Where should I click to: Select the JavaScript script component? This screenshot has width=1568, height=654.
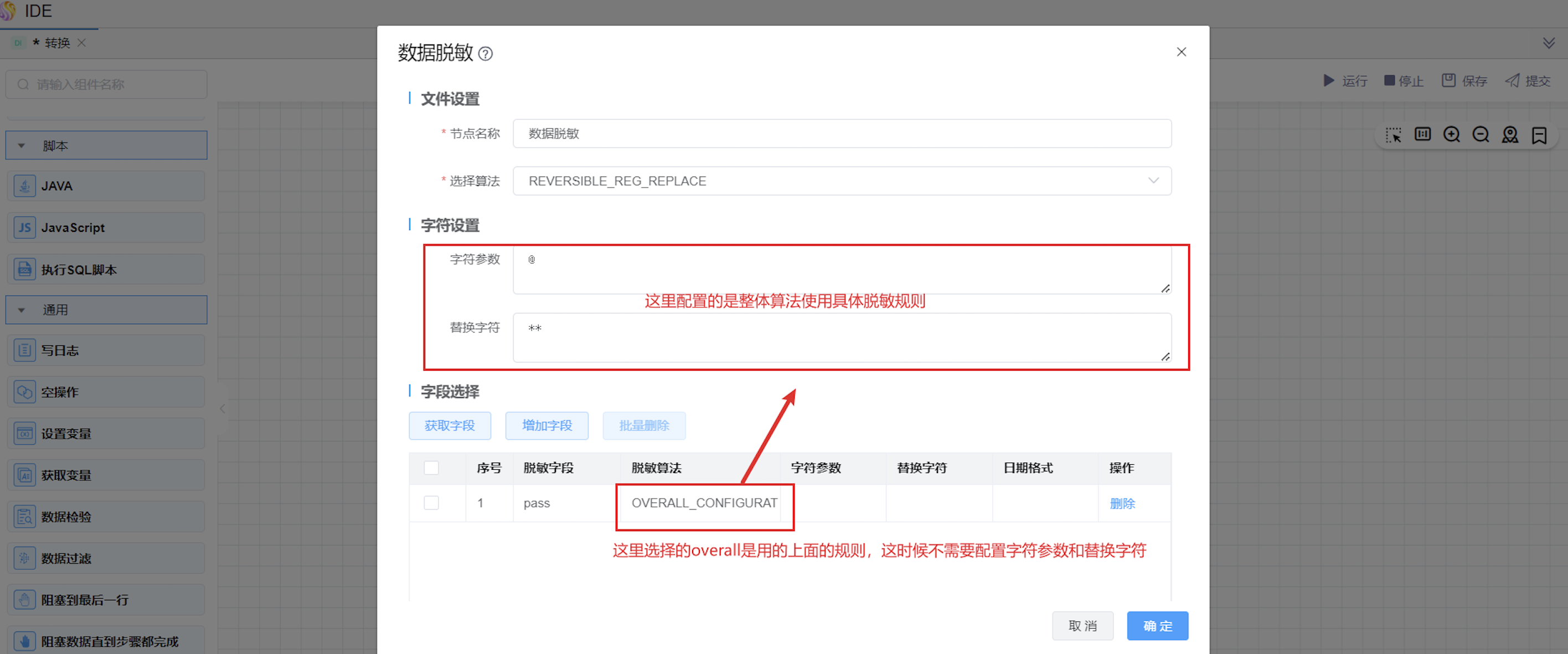coord(106,227)
